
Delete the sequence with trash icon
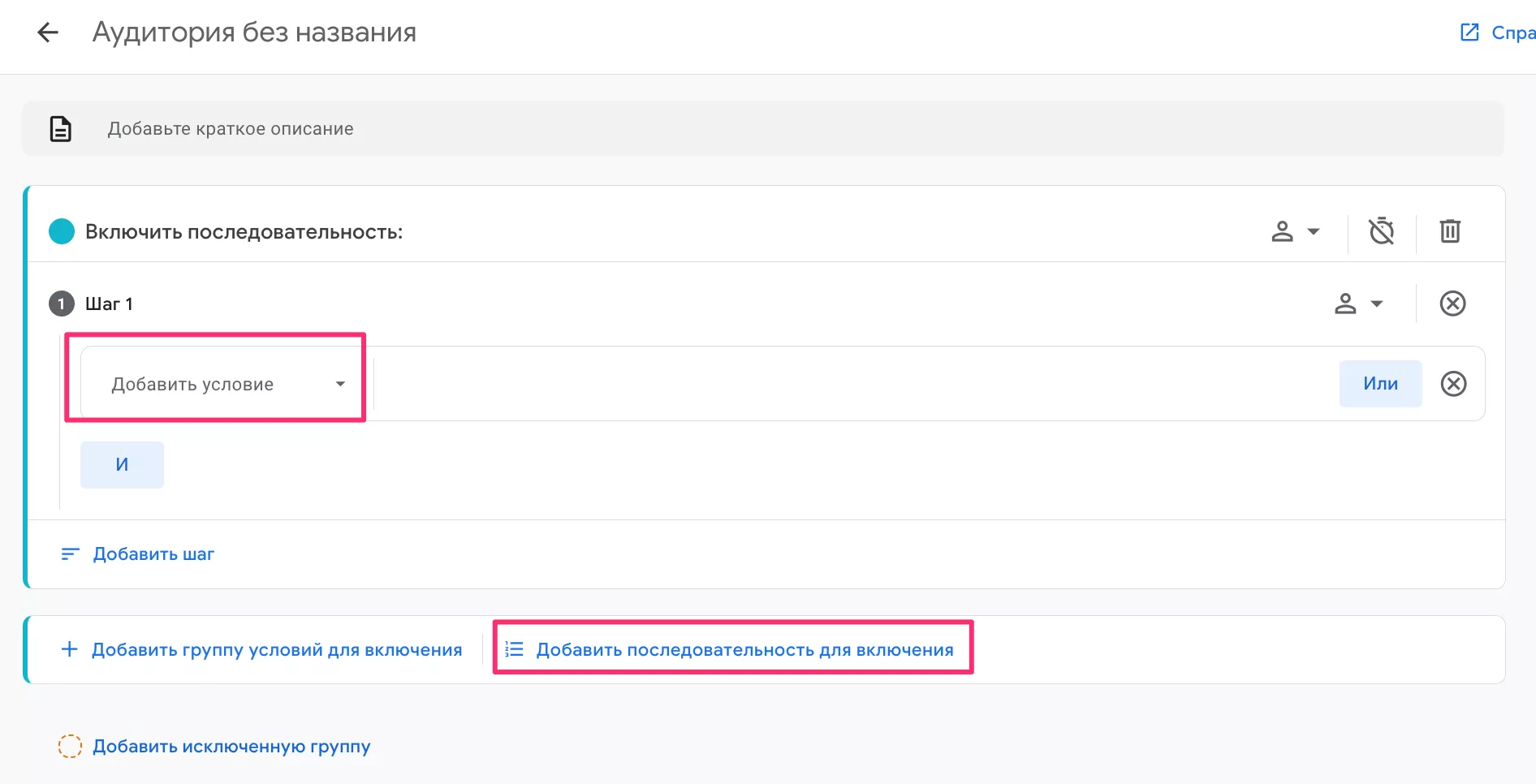1450,231
